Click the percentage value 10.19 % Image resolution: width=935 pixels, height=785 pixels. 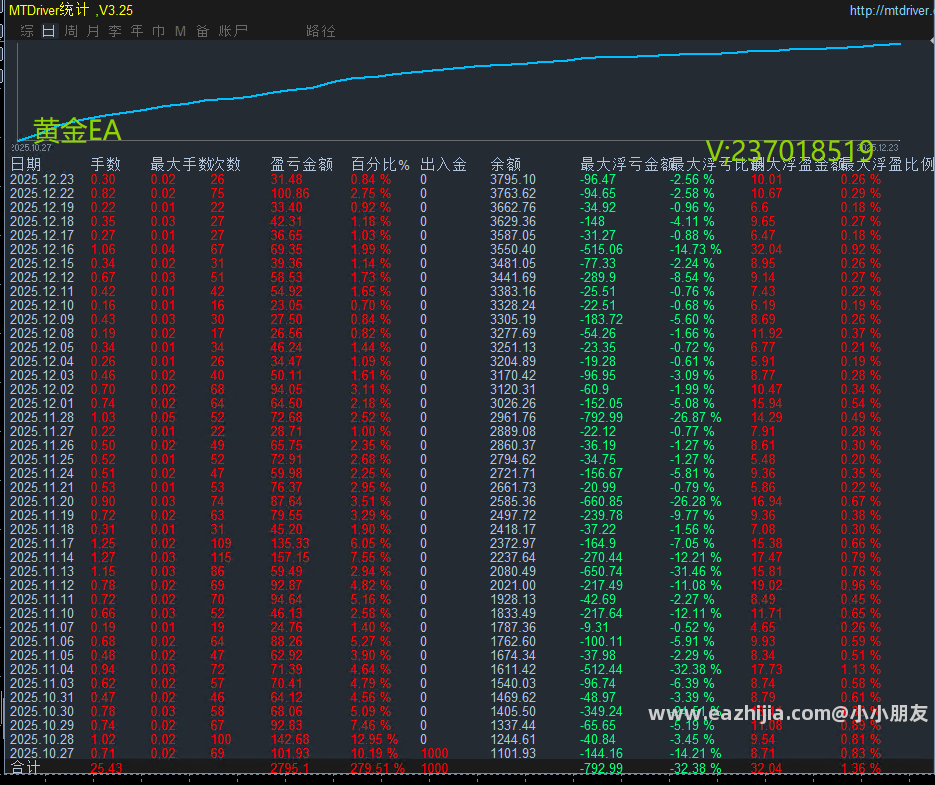point(374,753)
